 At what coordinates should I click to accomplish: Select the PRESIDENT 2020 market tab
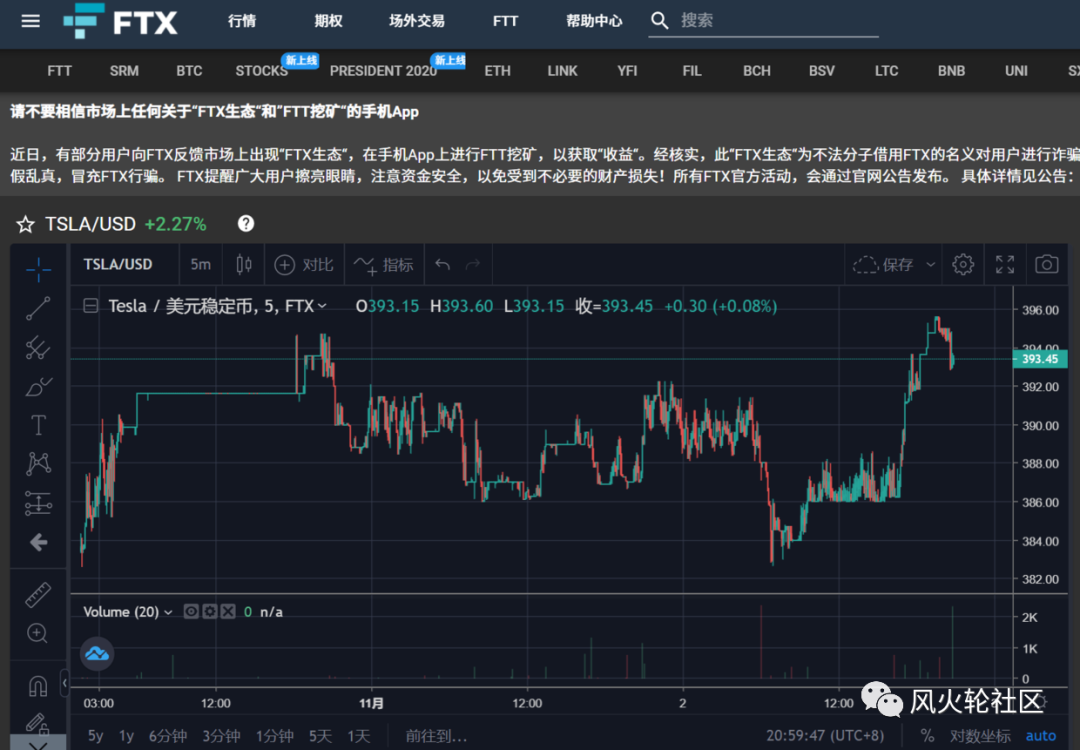tap(383, 71)
